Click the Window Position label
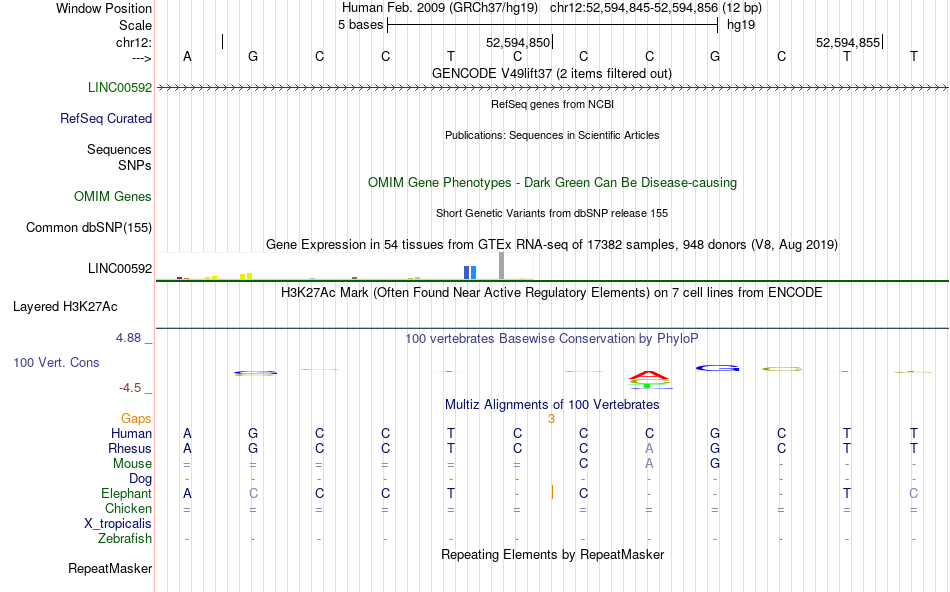950x592 pixels. pos(104,8)
